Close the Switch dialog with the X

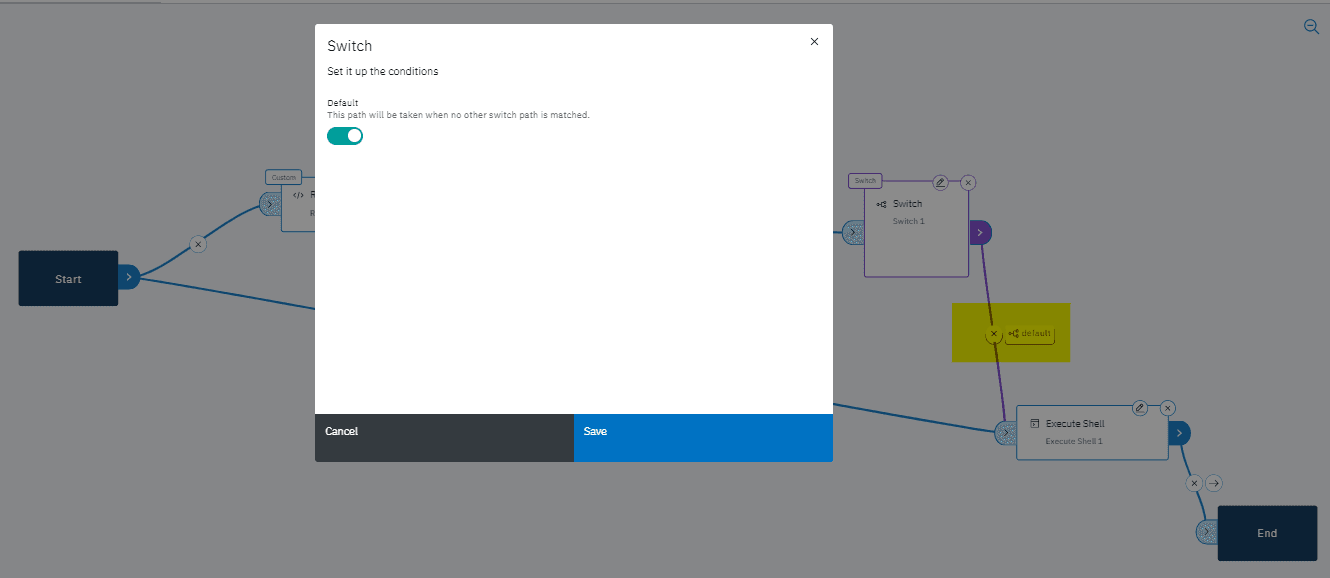point(814,42)
